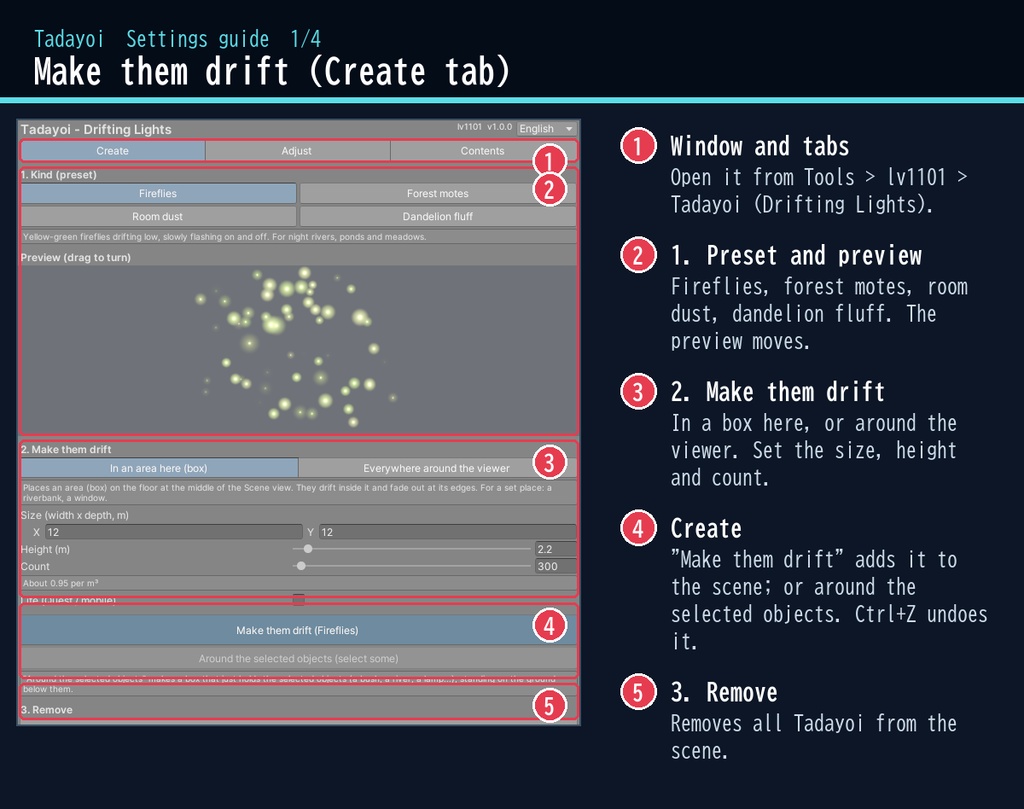
Task: Click the 'Size (width x depth, m)' label
Action: tap(74, 515)
